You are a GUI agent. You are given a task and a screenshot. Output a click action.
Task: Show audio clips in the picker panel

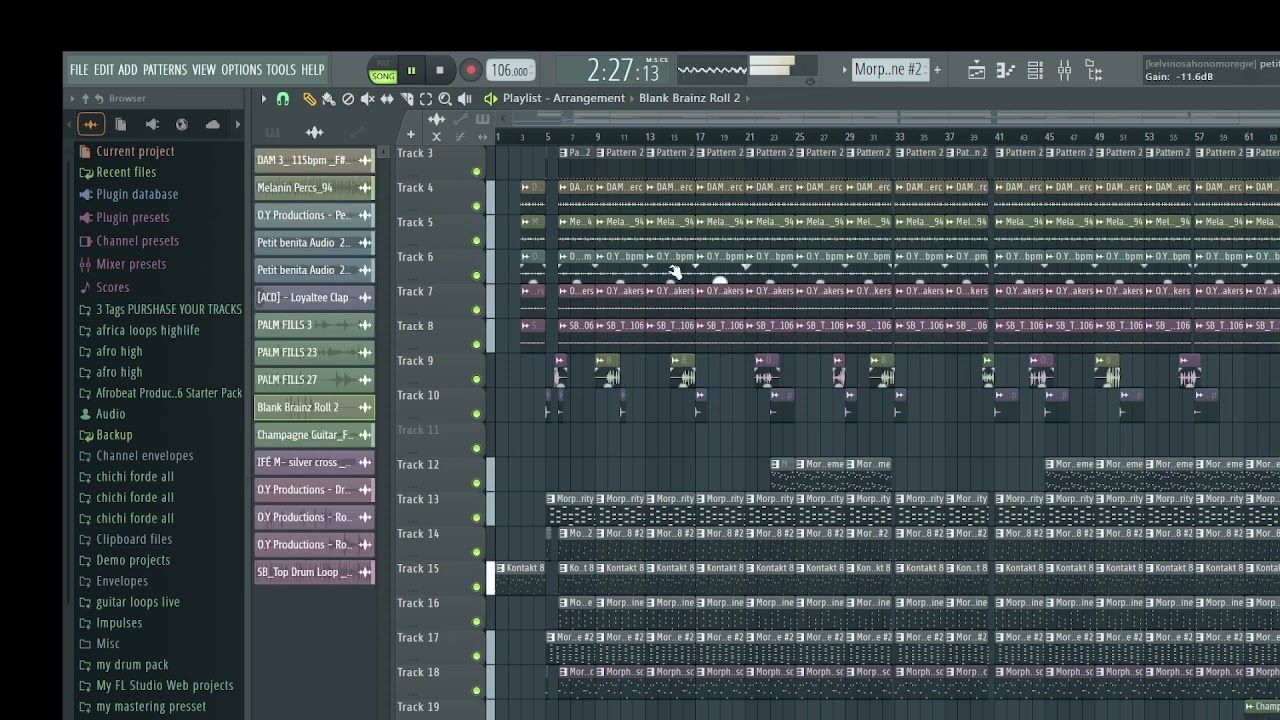(x=315, y=133)
